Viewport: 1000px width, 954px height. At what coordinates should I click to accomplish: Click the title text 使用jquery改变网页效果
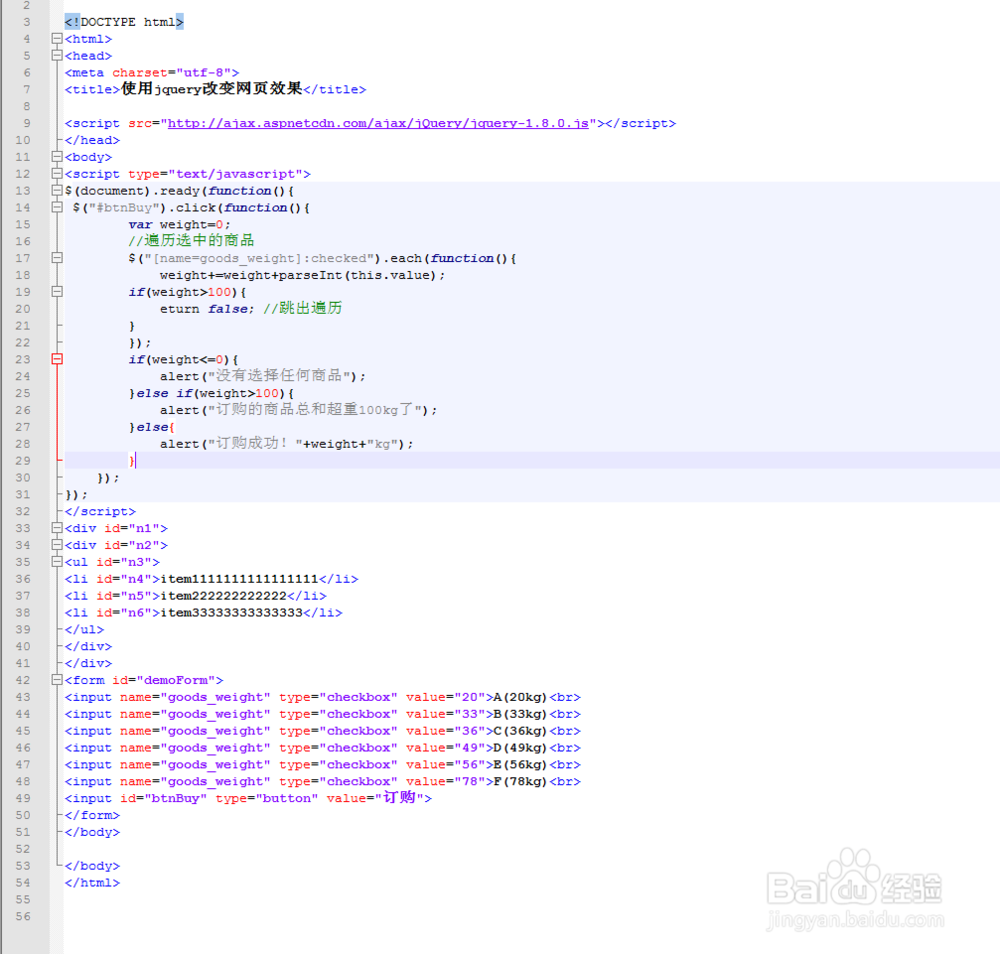pyautogui.click(x=212, y=89)
